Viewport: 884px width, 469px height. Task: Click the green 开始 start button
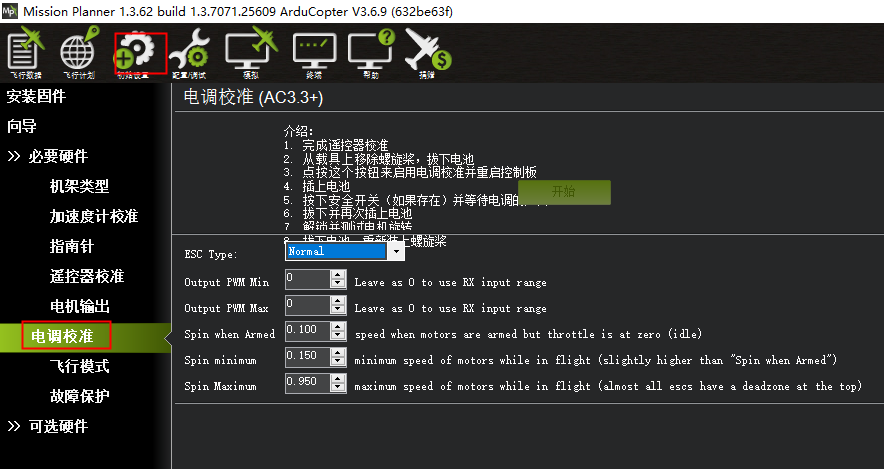coord(564,192)
